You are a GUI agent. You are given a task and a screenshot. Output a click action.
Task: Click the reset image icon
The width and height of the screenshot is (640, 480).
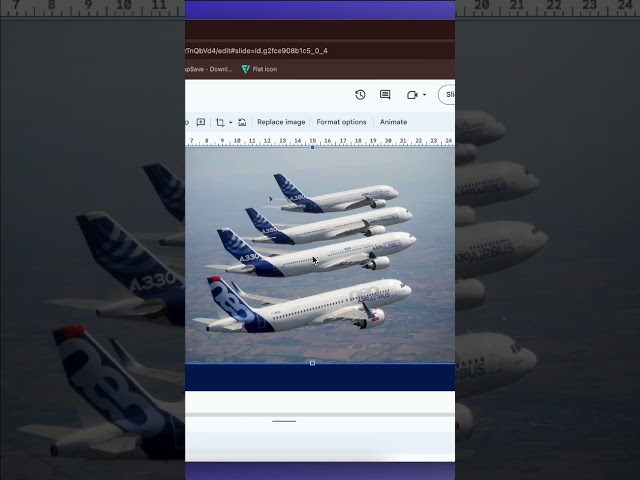[x=242, y=122]
